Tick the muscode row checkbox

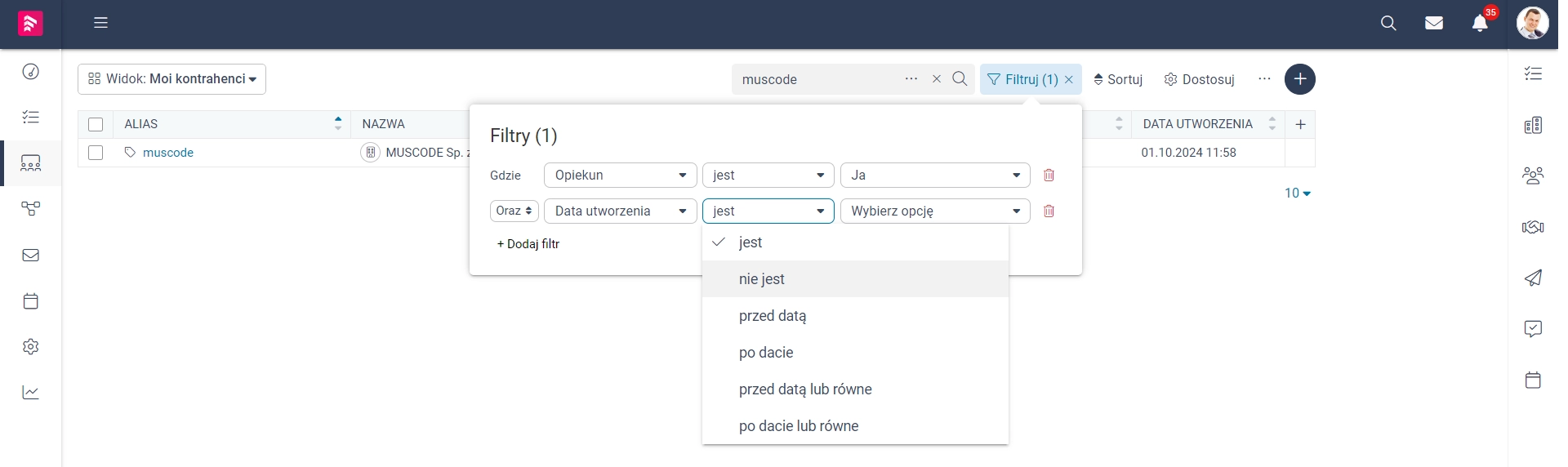(x=96, y=153)
